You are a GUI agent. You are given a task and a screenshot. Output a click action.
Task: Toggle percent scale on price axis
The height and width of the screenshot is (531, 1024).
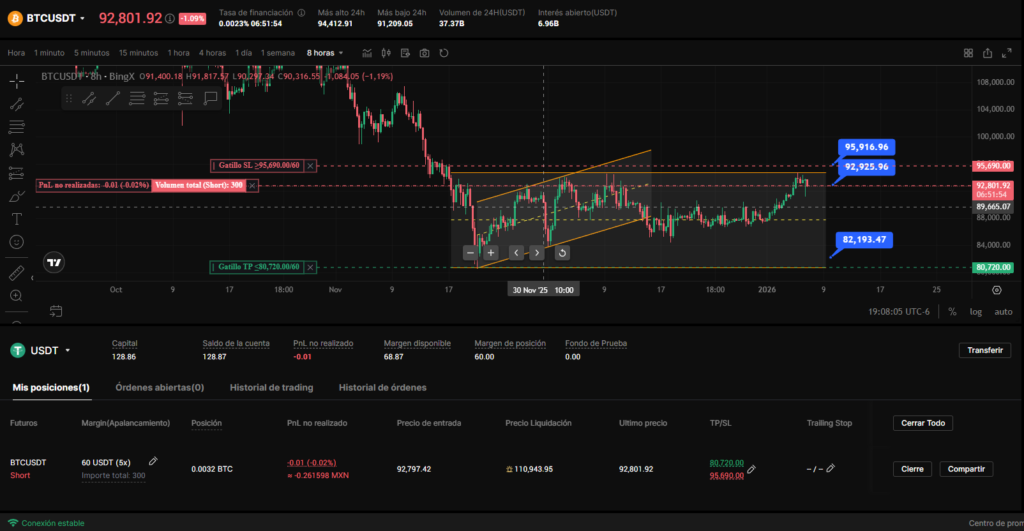click(x=952, y=312)
